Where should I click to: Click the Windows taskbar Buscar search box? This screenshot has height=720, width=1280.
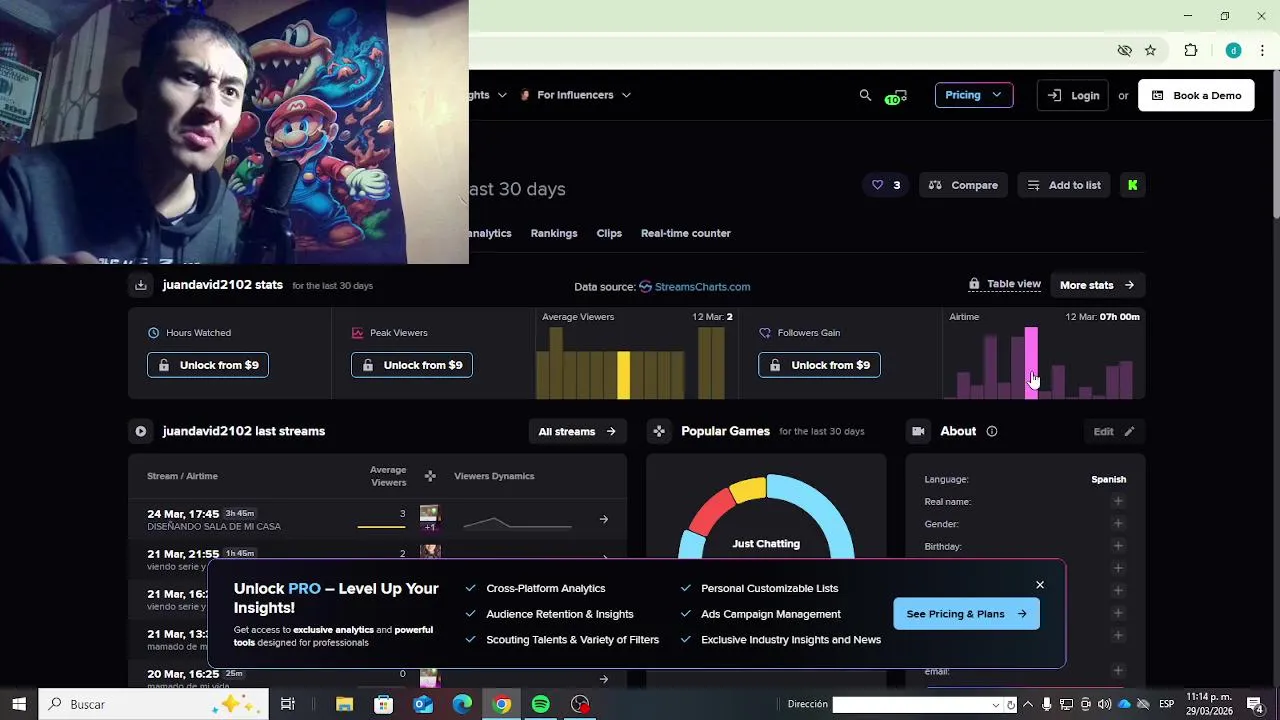(x=154, y=704)
